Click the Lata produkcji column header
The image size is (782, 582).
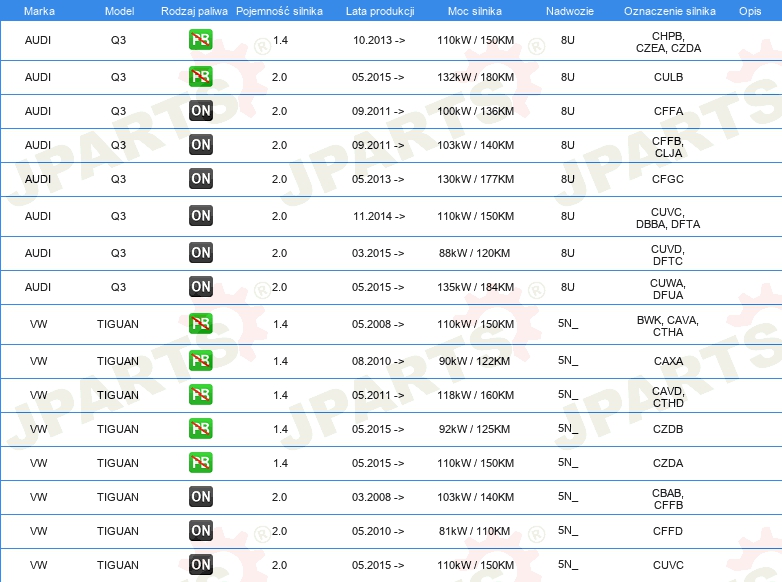[x=380, y=11]
